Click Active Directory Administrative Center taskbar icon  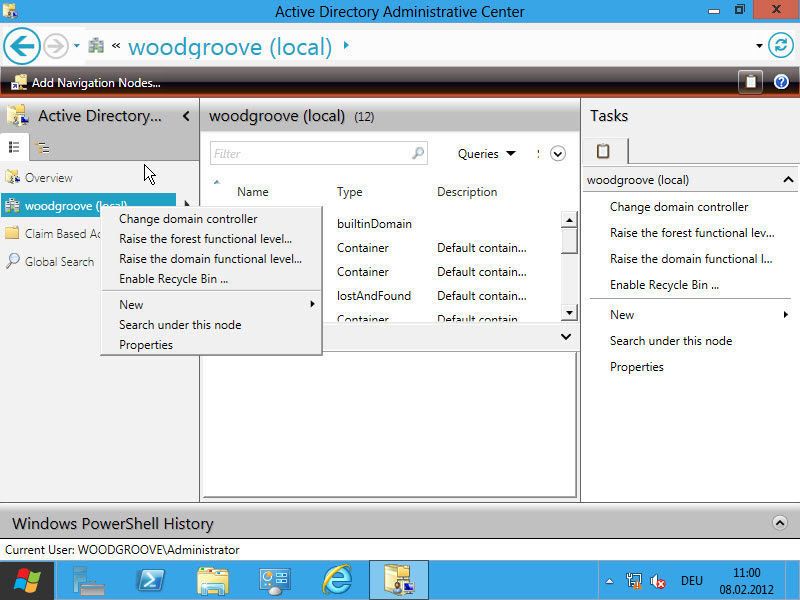coord(398,581)
